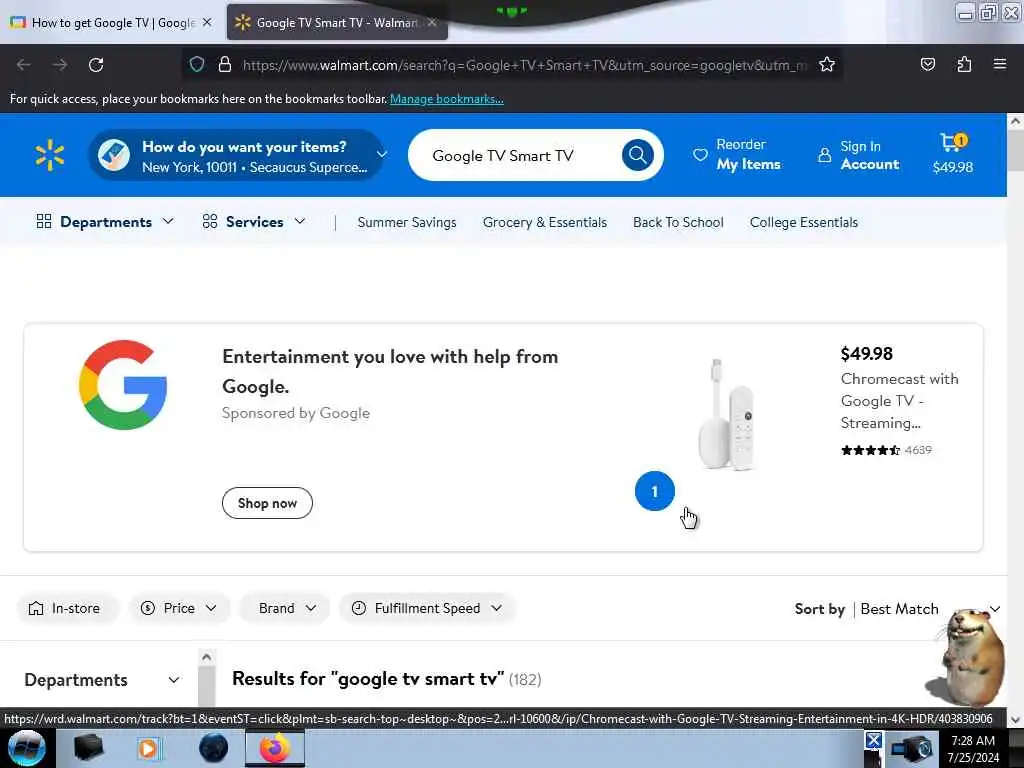Open the Chromecast with Google TV product title
This screenshot has width=1024, height=768.
pyautogui.click(x=899, y=401)
